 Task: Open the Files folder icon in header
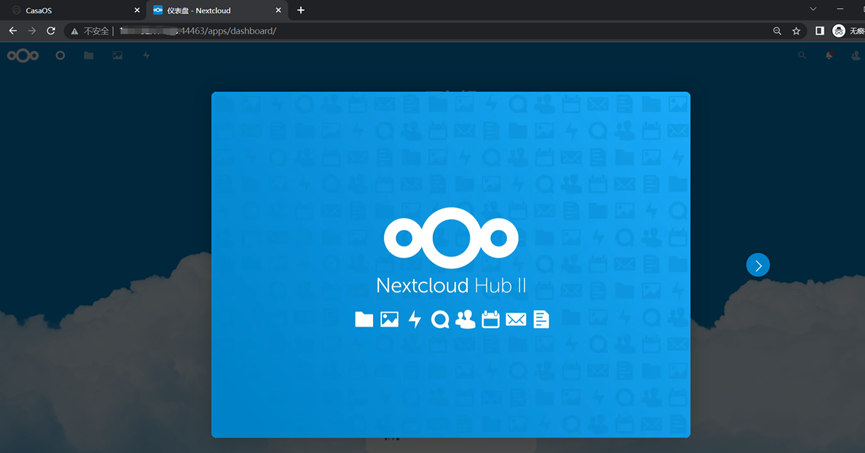88,55
